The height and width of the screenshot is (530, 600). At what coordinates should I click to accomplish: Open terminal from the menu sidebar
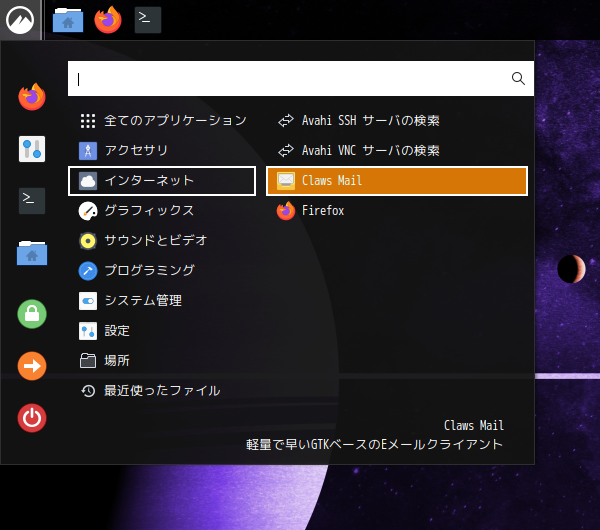tap(32, 201)
